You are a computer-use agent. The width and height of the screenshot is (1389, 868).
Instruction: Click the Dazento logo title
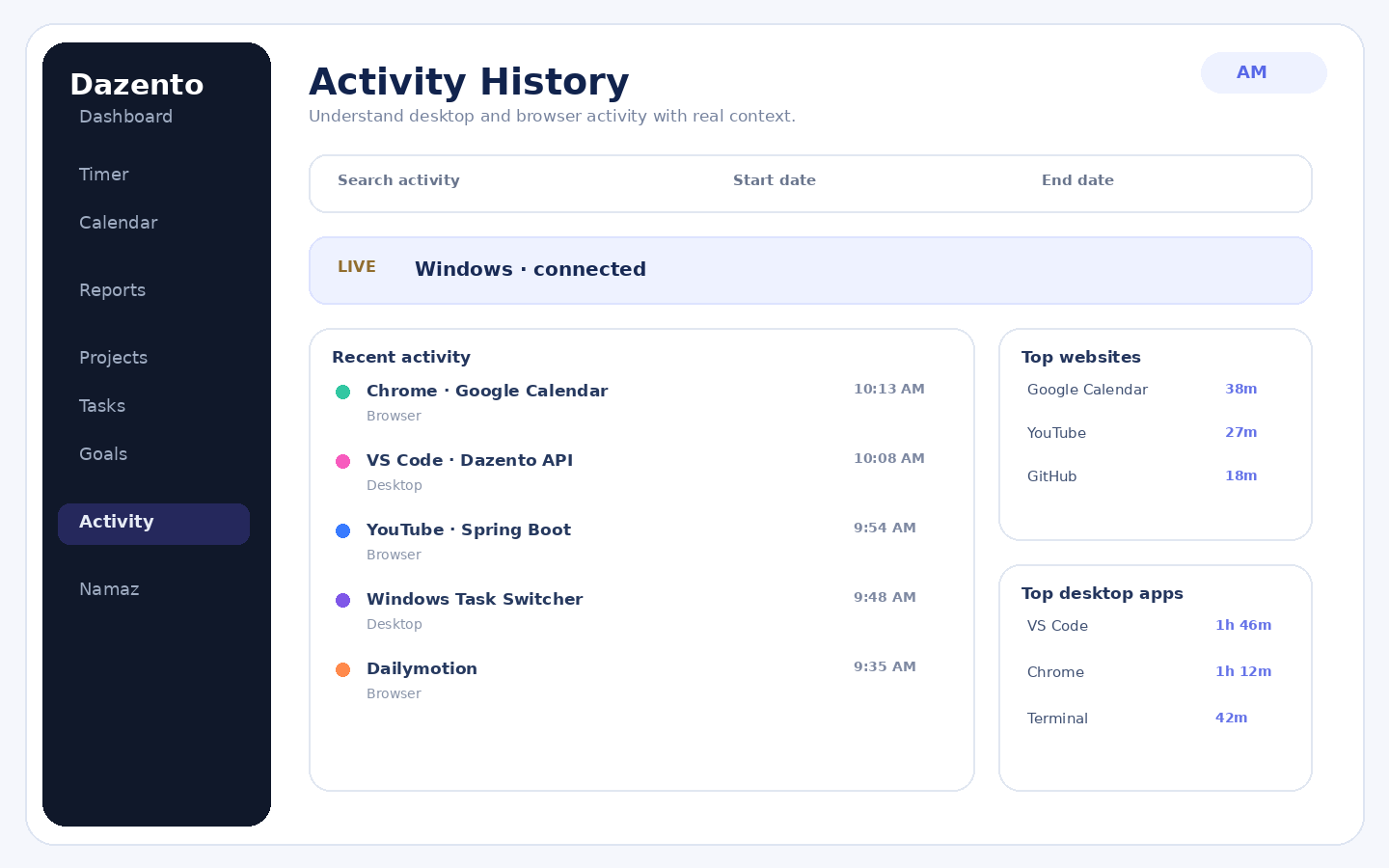point(137,85)
